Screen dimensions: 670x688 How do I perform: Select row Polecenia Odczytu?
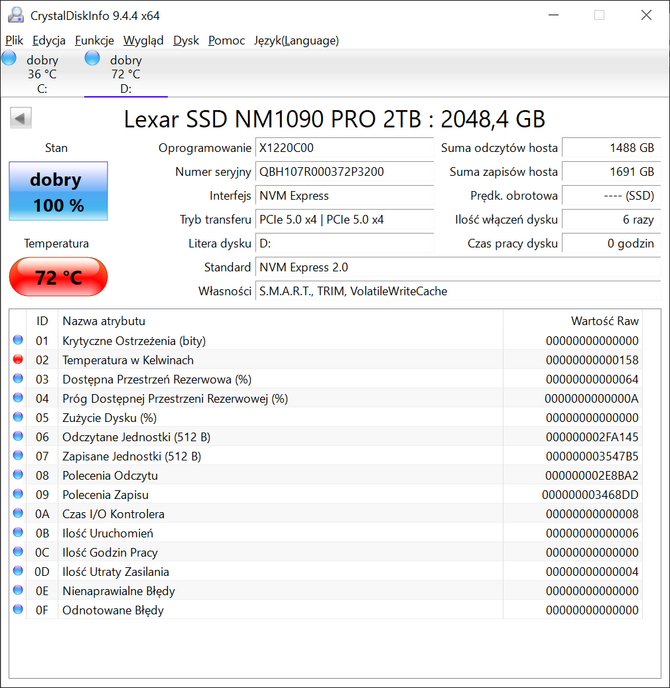(326, 476)
